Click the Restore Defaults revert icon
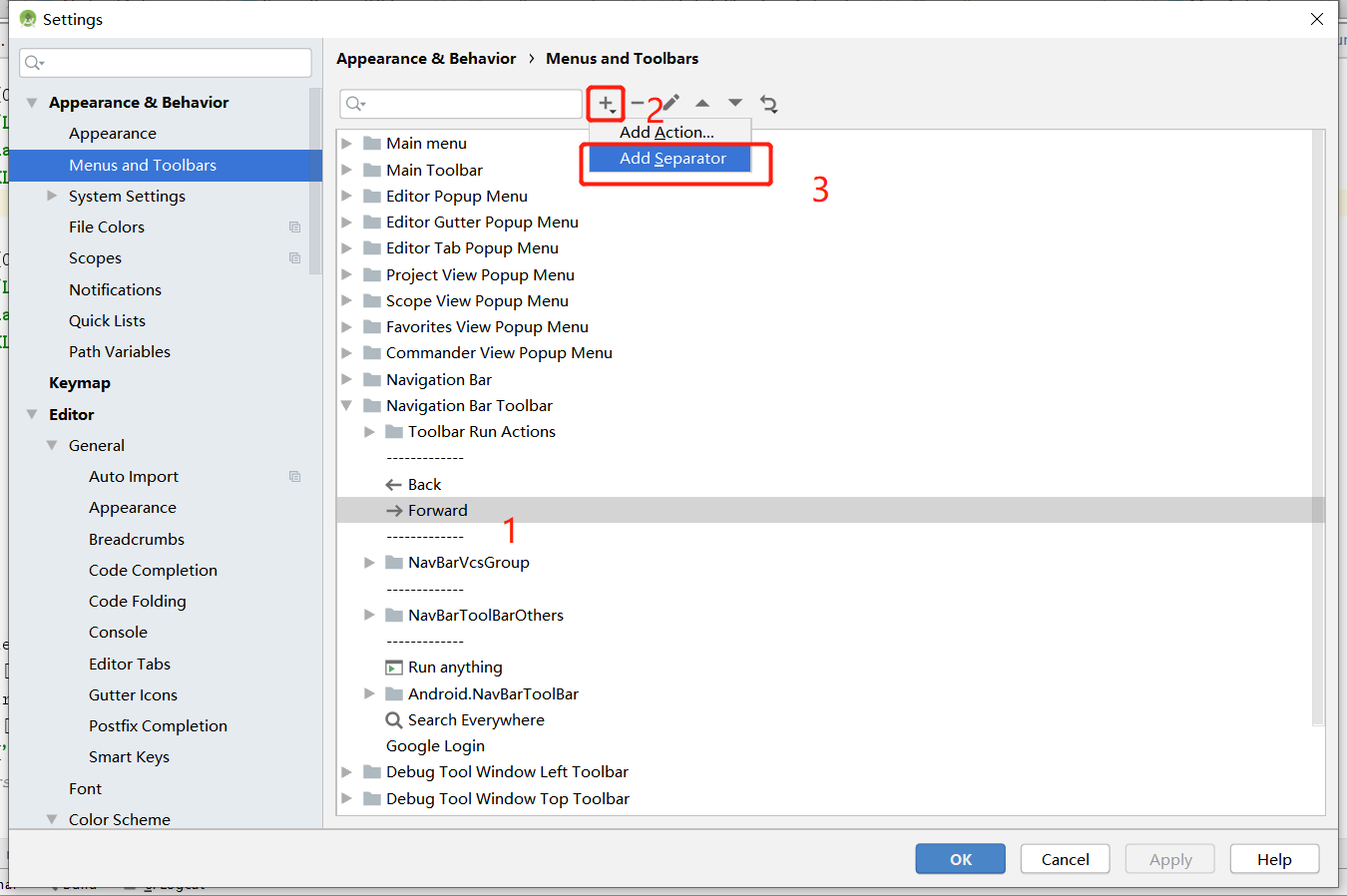 point(768,104)
